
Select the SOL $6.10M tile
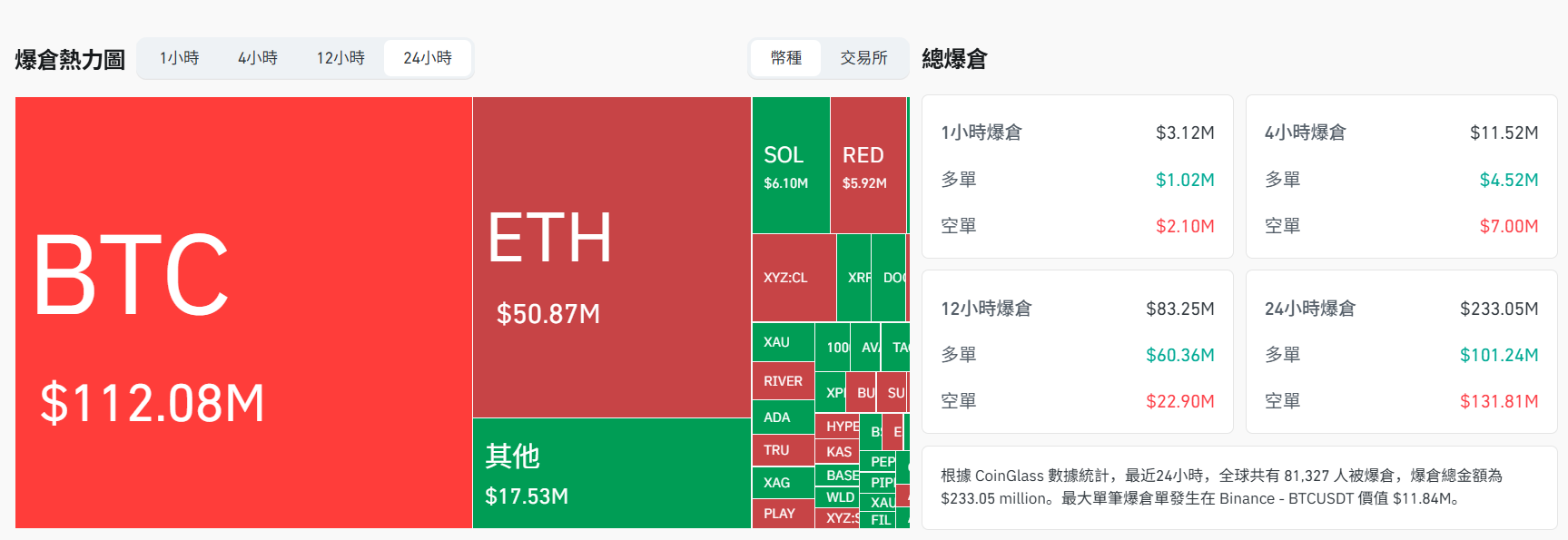tap(791, 165)
